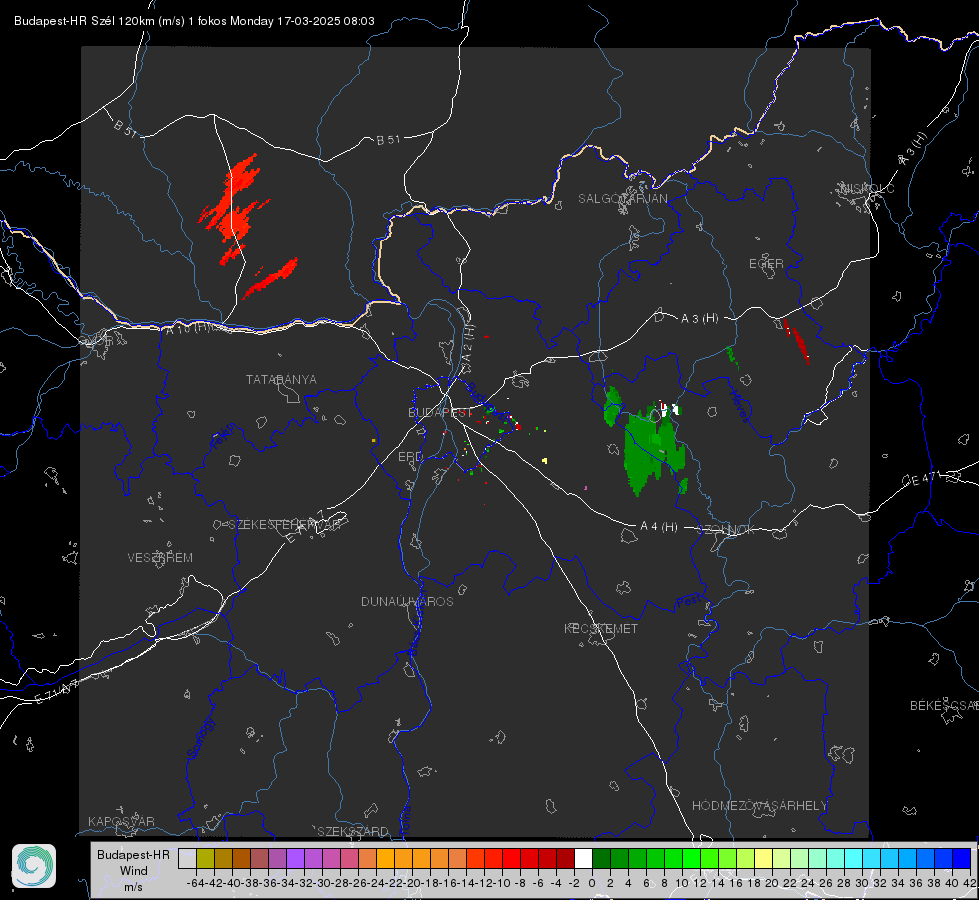Click the Heves county label
Image resolution: width=979 pixels, height=900 pixels.
point(739,407)
